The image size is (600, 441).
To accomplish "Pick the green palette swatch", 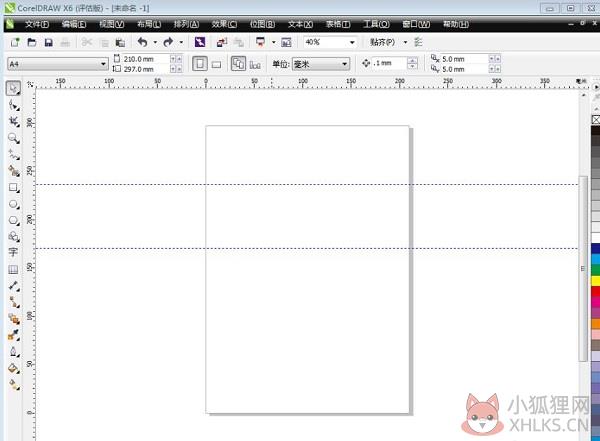I will 595,270.
